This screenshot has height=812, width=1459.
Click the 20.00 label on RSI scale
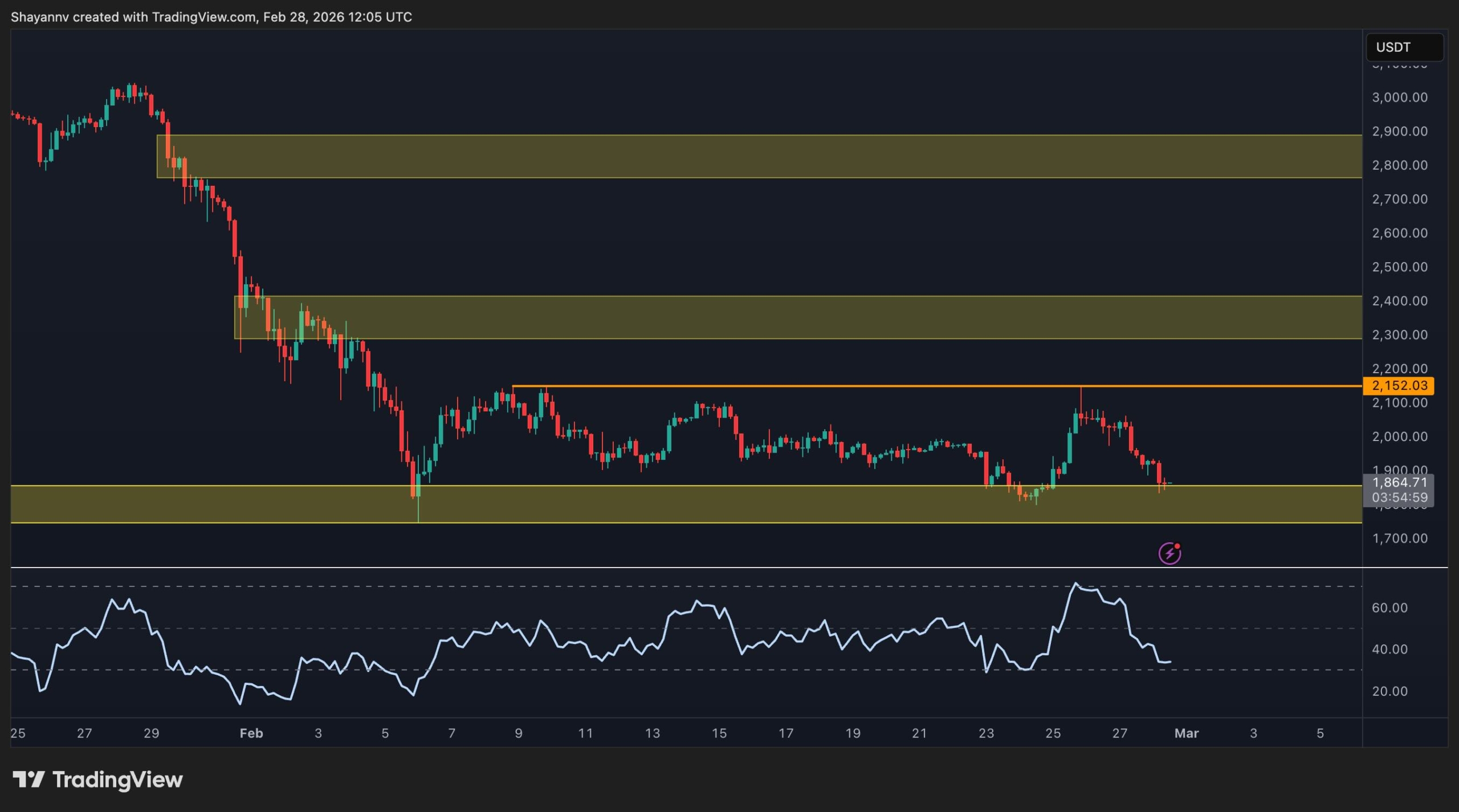pos(1389,691)
